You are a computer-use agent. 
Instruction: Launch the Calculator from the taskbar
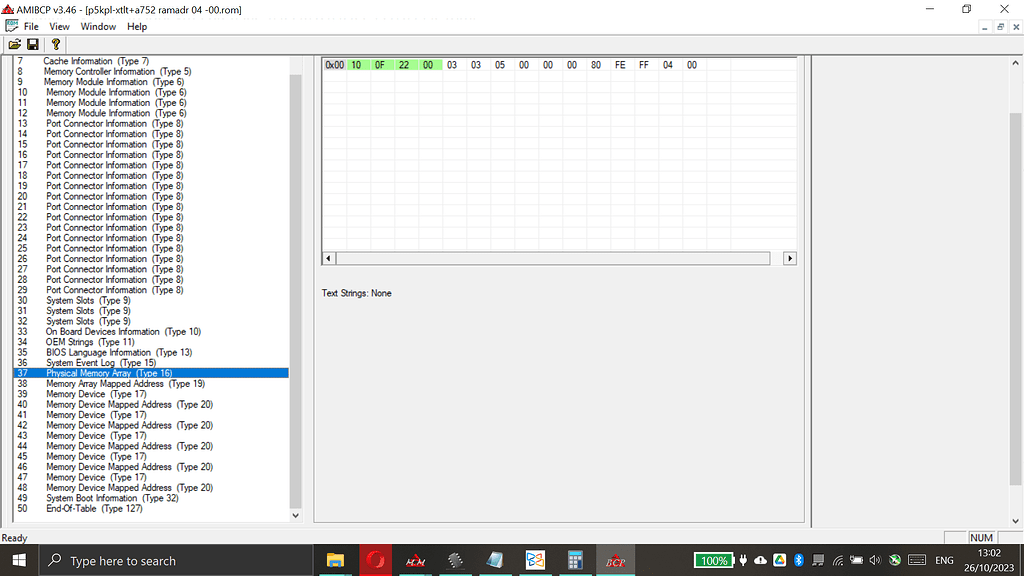[575, 561]
